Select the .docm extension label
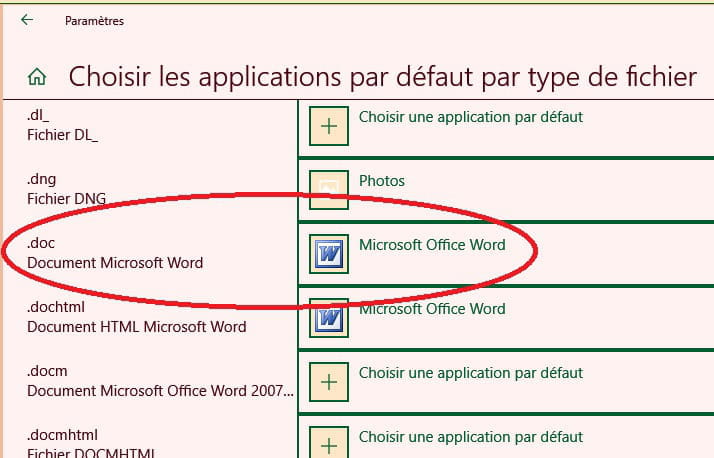The height and width of the screenshot is (458, 714). pyautogui.click(x=47, y=371)
